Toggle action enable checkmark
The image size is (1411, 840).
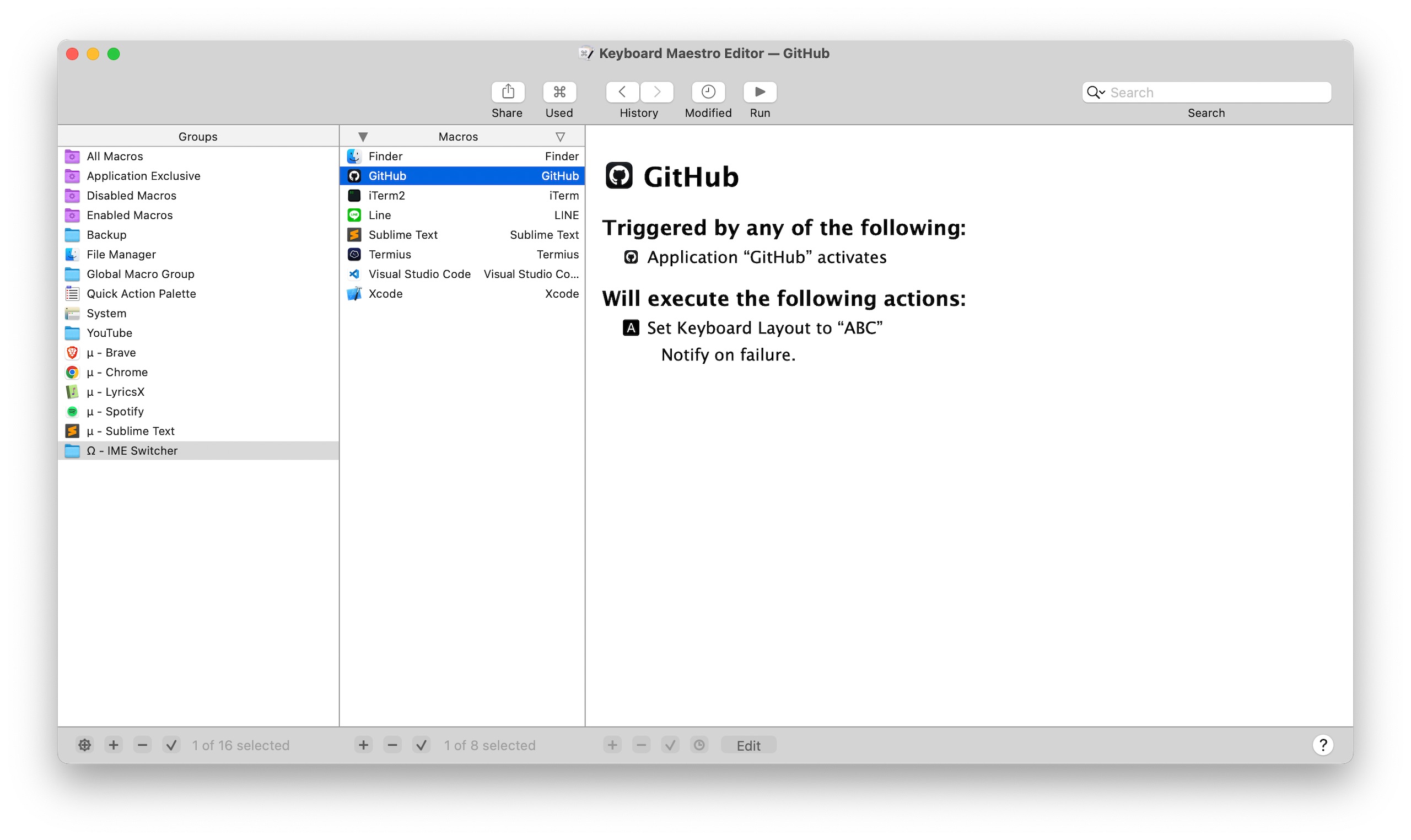click(670, 745)
